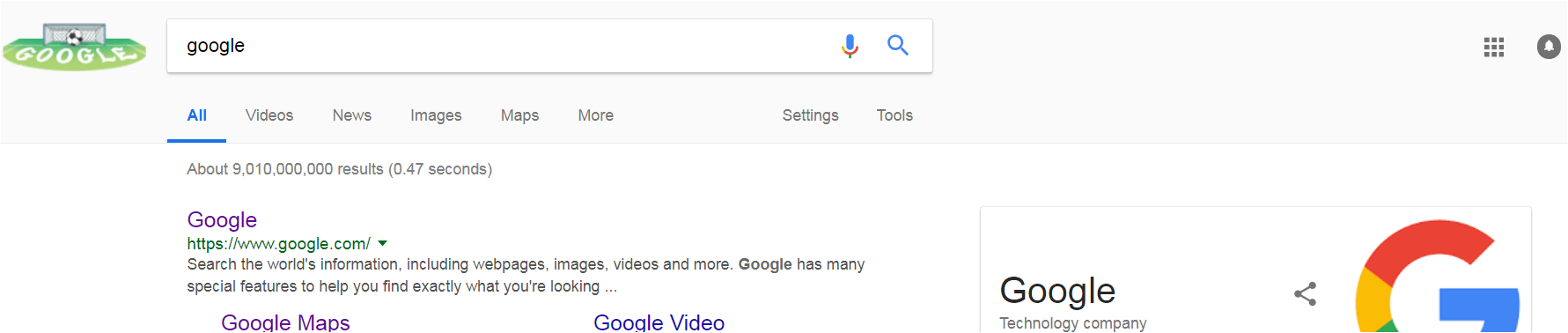
Task: Click the Google G logo thumbnail
Action: (x=1439, y=276)
